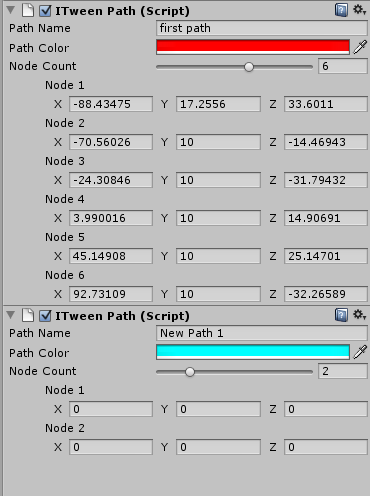Click Z field of New Path 1 Node 1
Screen dimensions: 370x496
(x=326, y=409)
